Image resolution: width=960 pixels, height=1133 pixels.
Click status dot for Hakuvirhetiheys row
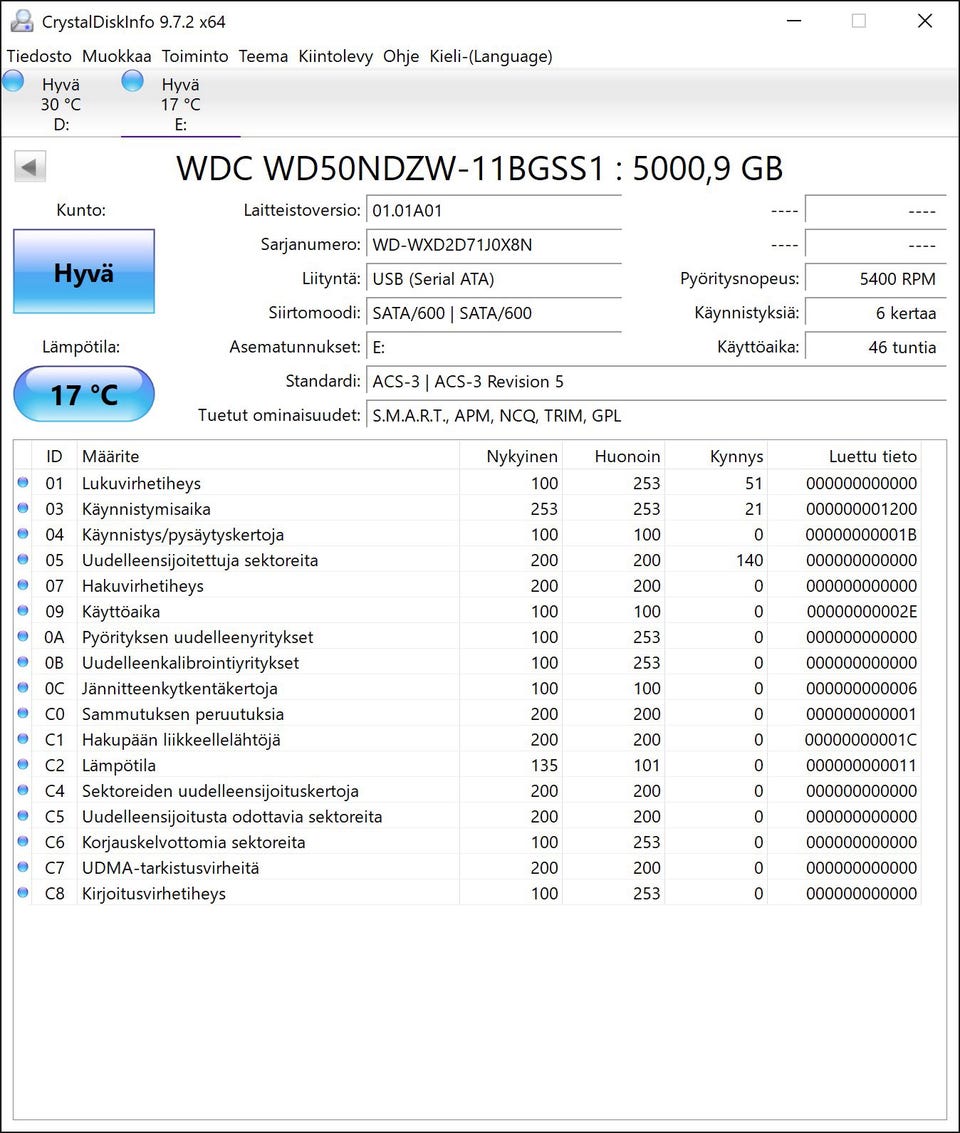[x=23, y=585]
